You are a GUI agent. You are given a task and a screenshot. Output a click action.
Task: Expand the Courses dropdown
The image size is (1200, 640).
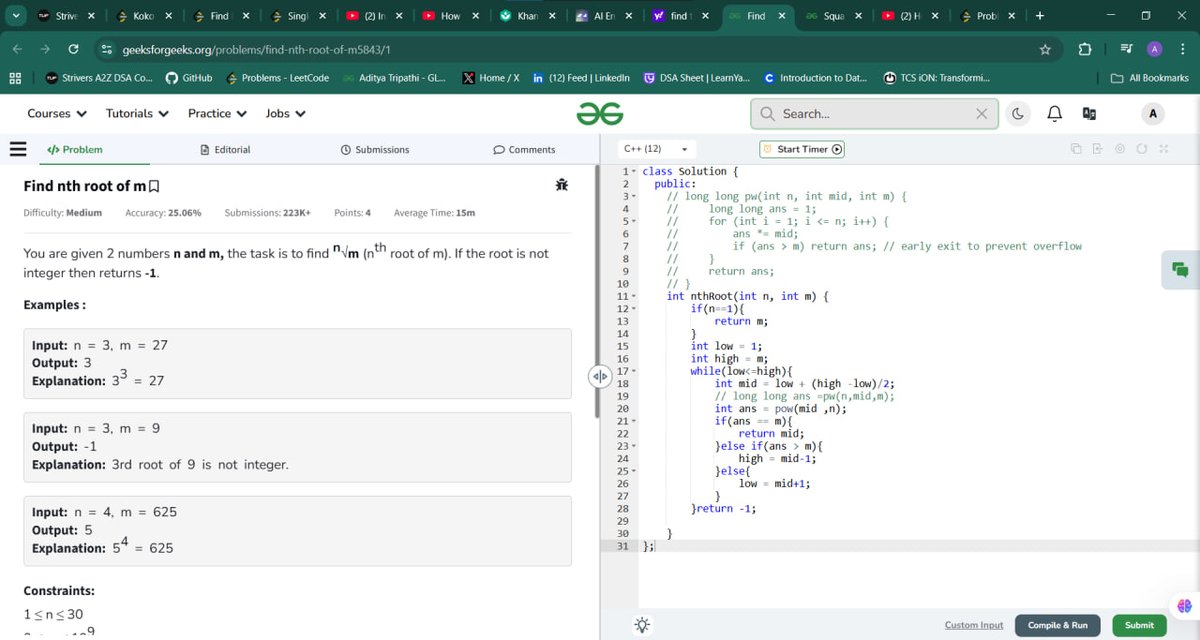pyautogui.click(x=55, y=114)
